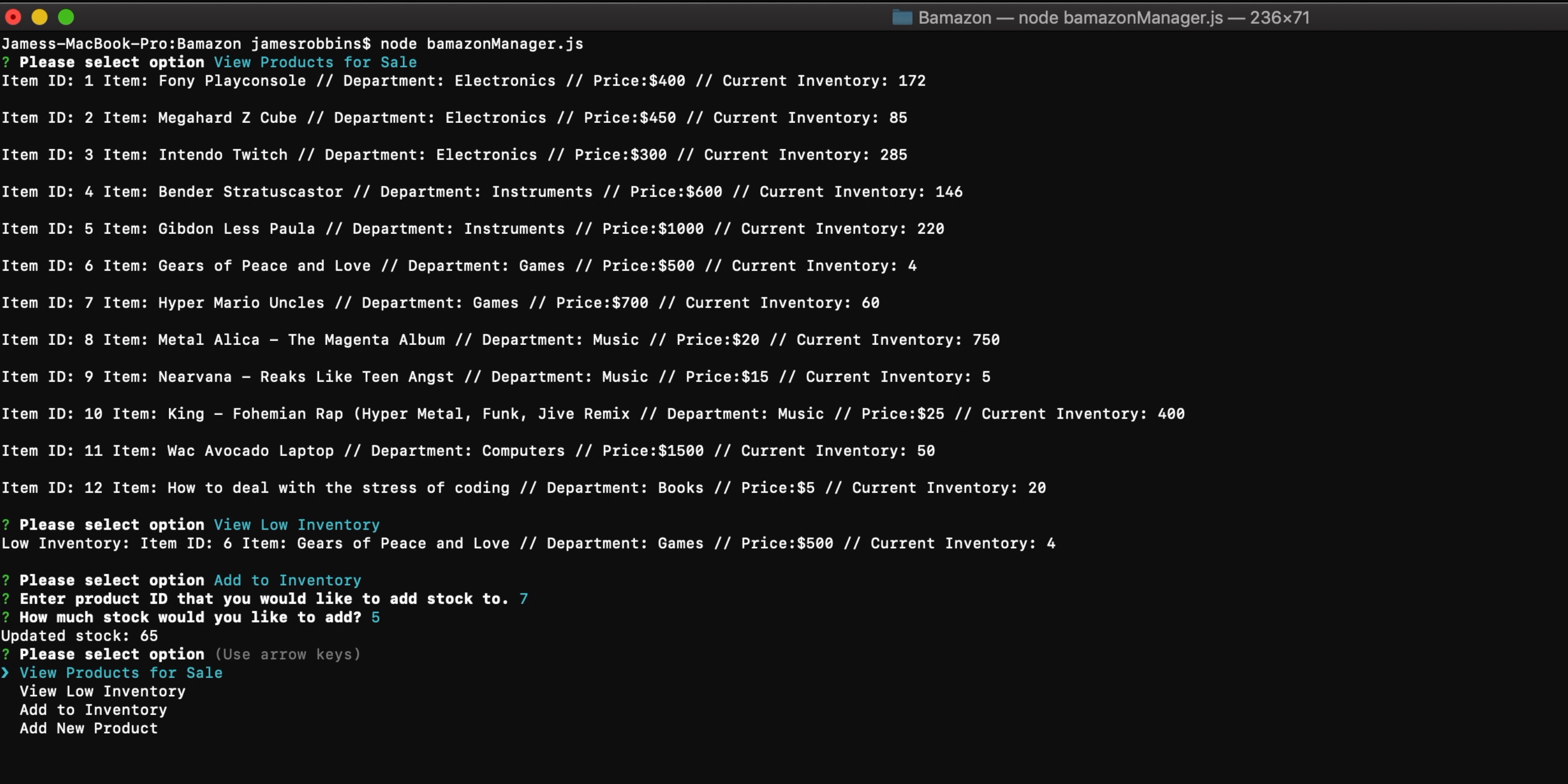Click the command line 'node bamazonManager.js'
The width and height of the screenshot is (1568, 784).
482,44
